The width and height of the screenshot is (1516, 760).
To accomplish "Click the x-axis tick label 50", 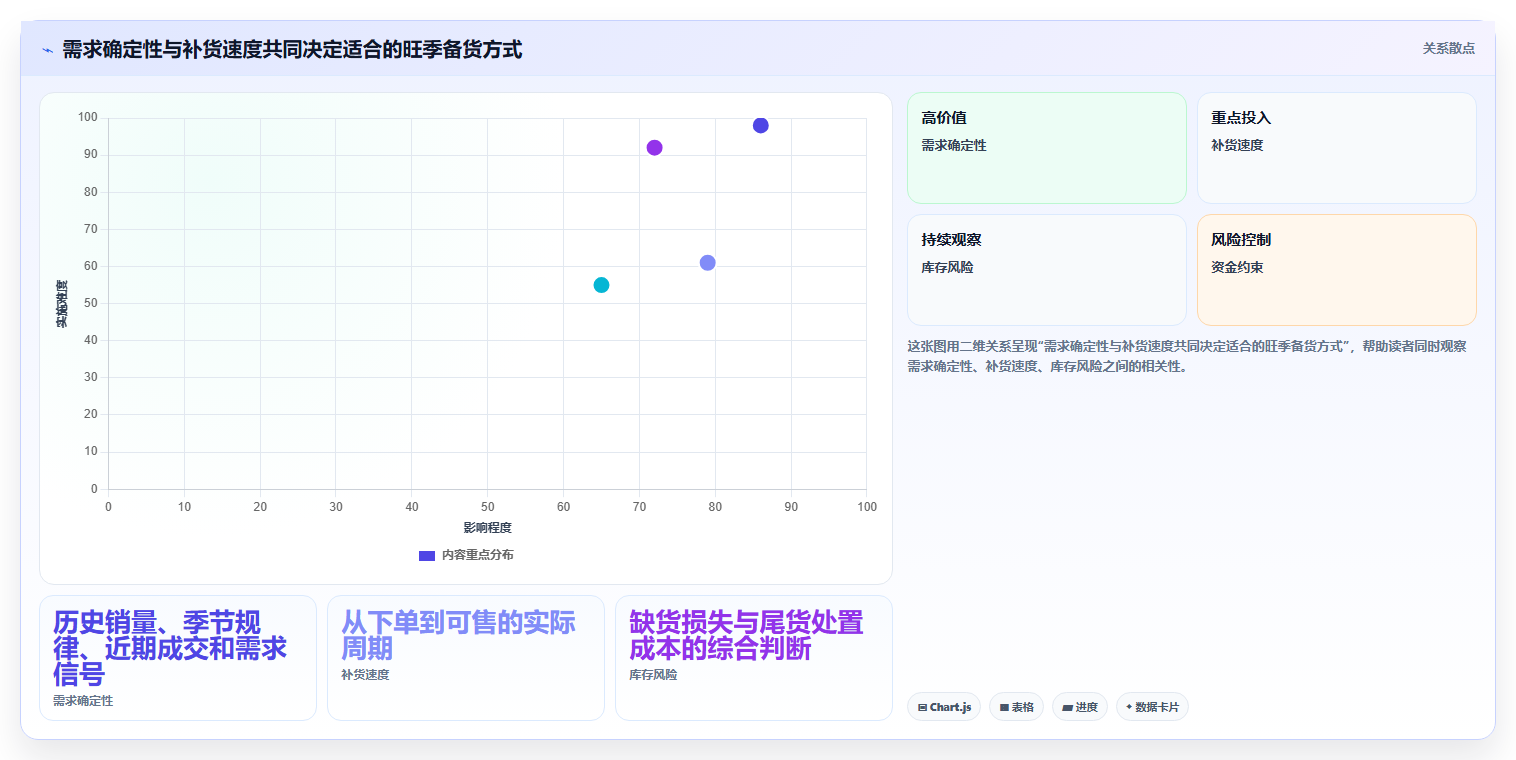I will coord(487,507).
